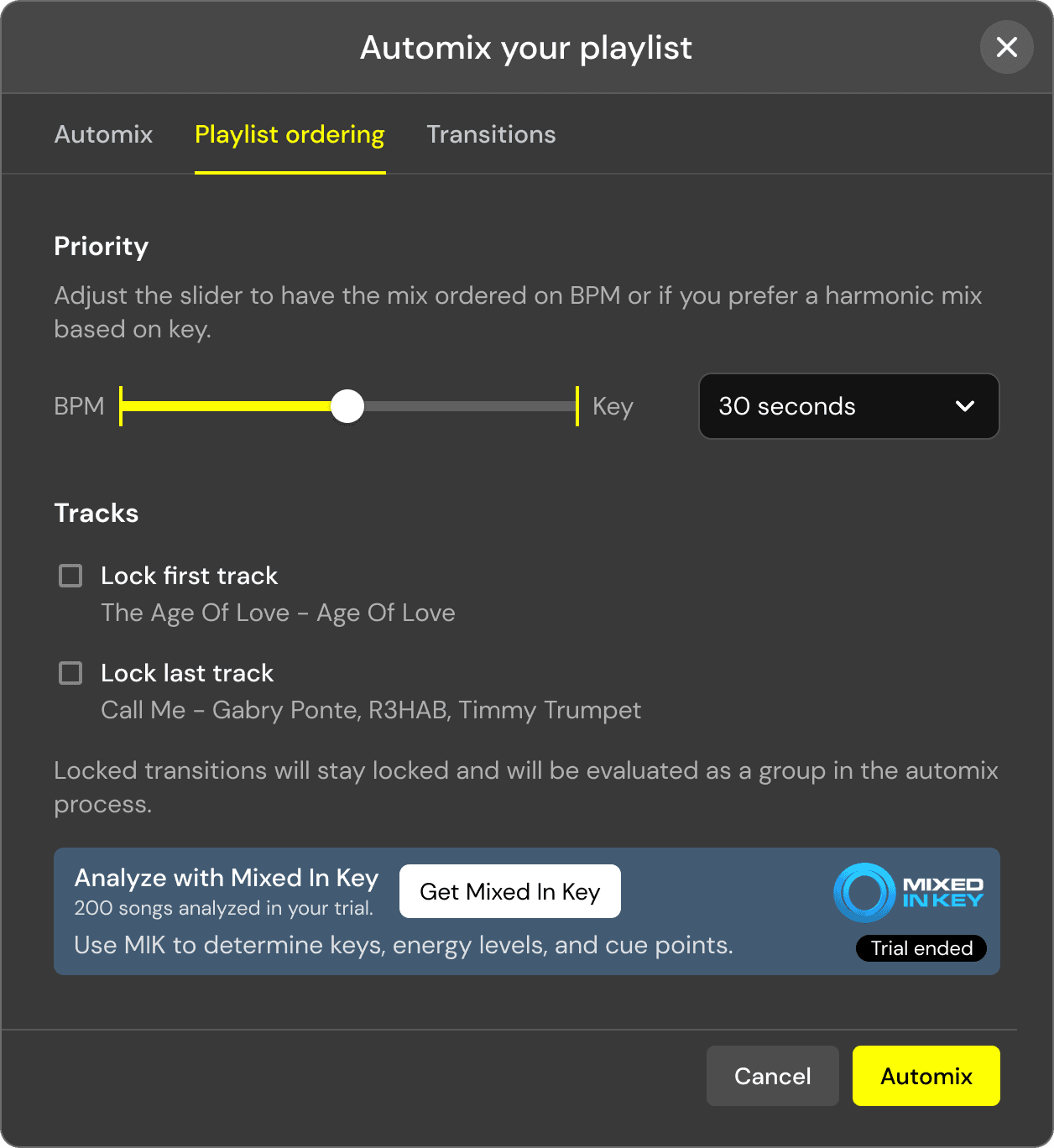Open the Transitions tab

[491, 134]
